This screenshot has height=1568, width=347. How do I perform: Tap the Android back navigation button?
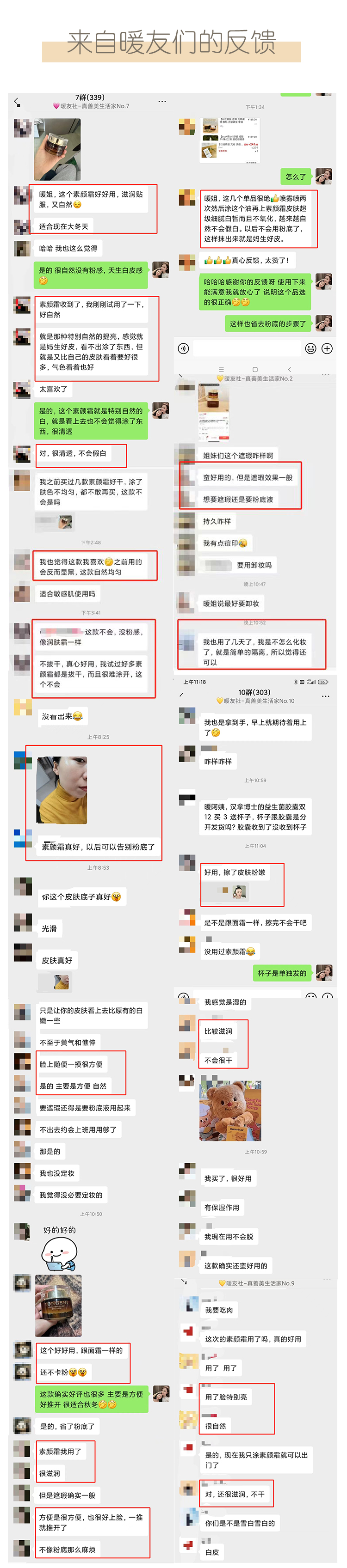289,370
